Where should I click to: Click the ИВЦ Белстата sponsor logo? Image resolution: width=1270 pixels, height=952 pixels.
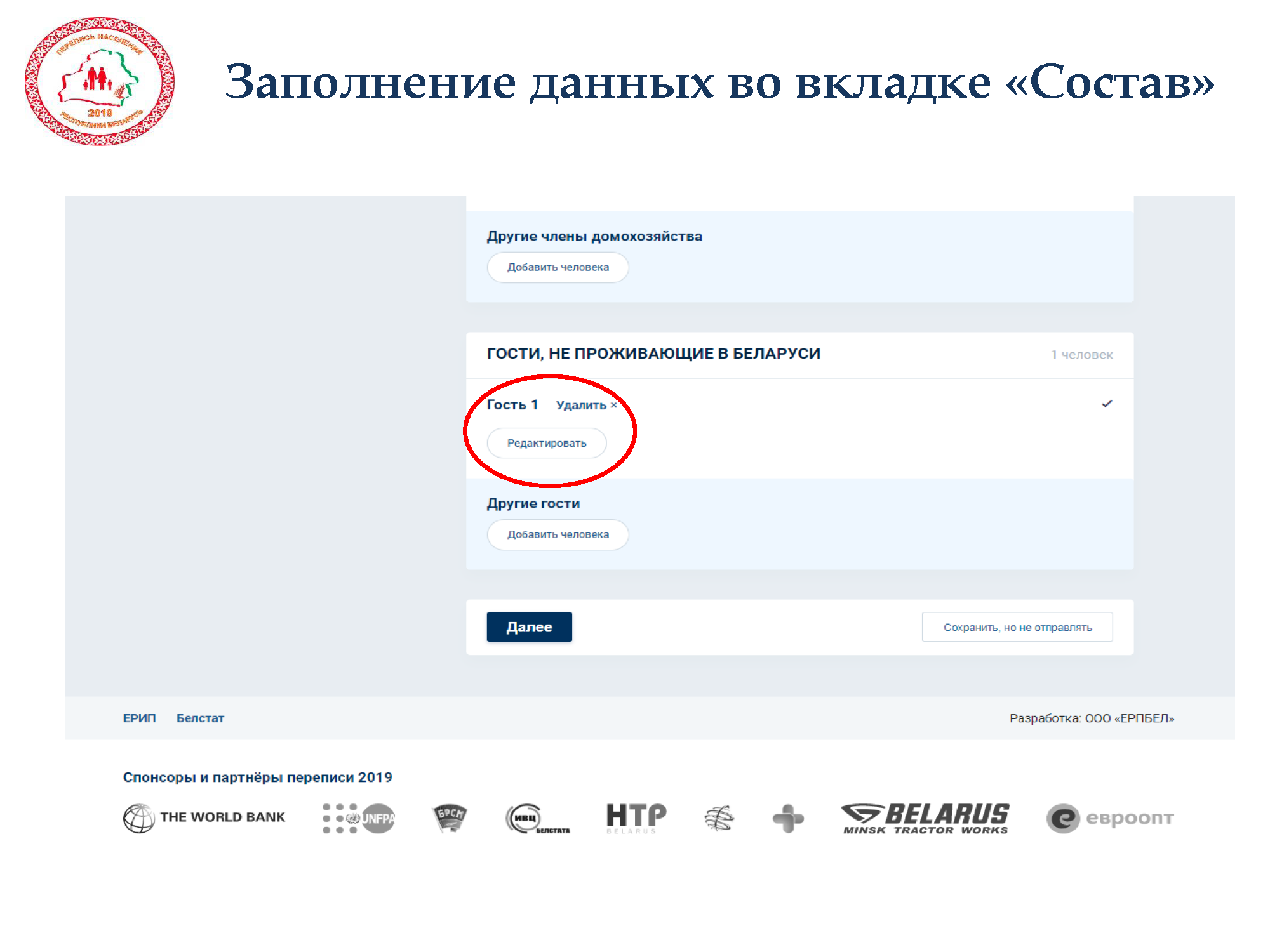[x=537, y=819]
